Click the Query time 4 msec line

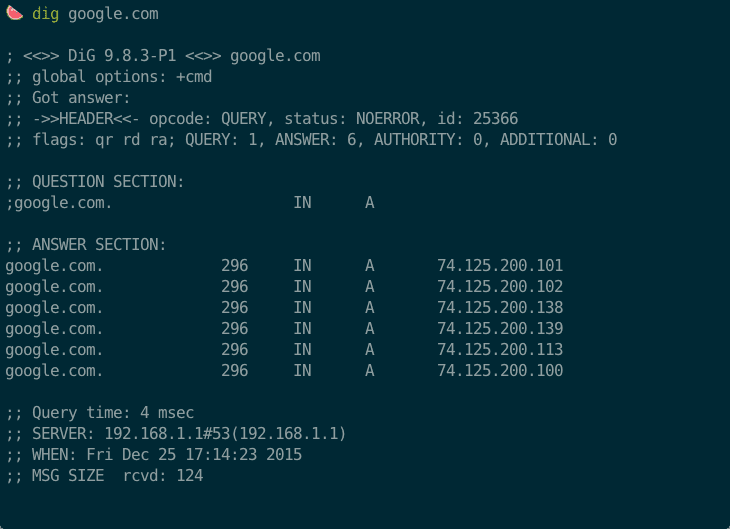click(100, 413)
